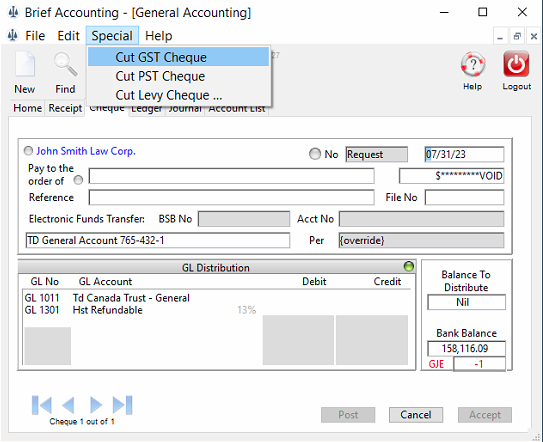
Task: Click the New document icon
Action: (25, 64)
